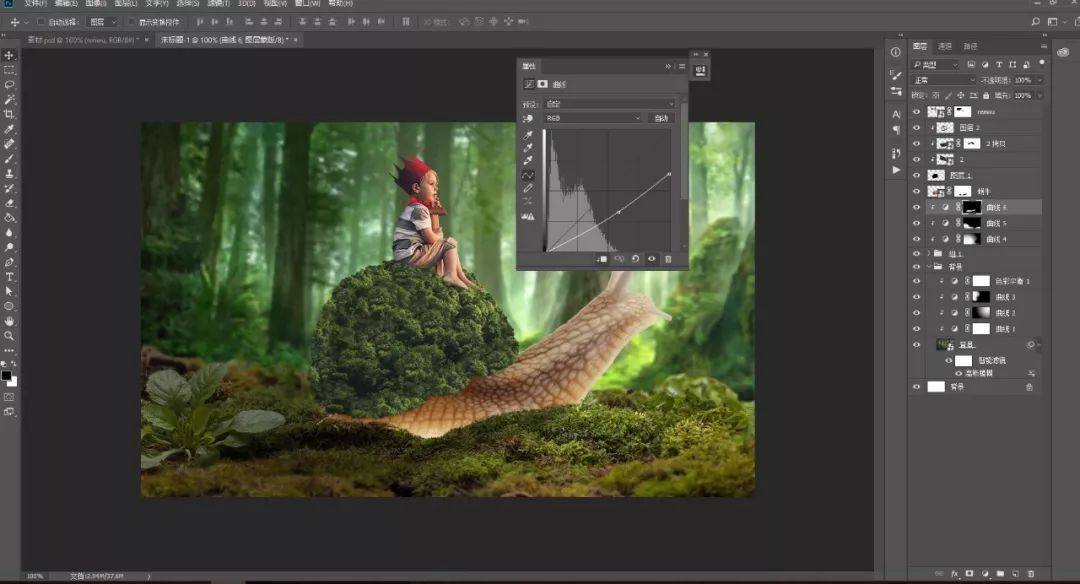
Task: Select the Eyedropper tool in the toolbox
Action: pyautogui.click(x=10, y=129)
